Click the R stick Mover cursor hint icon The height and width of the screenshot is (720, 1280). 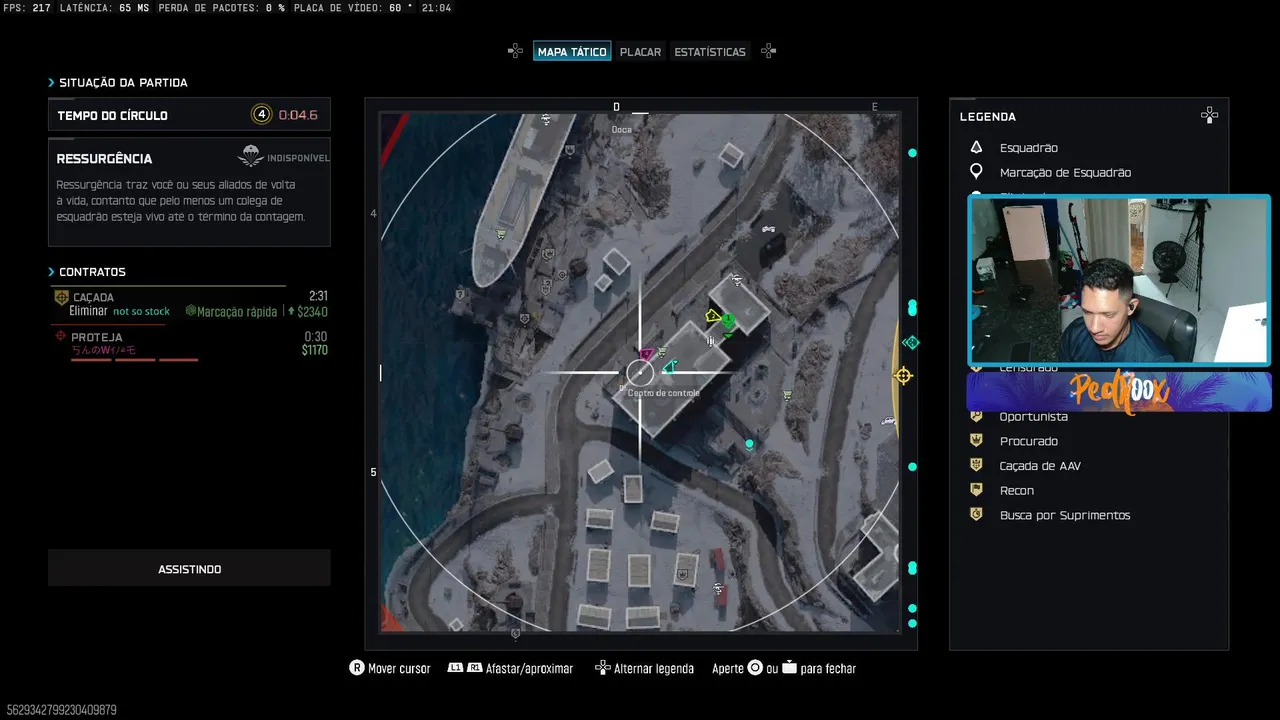356,668
